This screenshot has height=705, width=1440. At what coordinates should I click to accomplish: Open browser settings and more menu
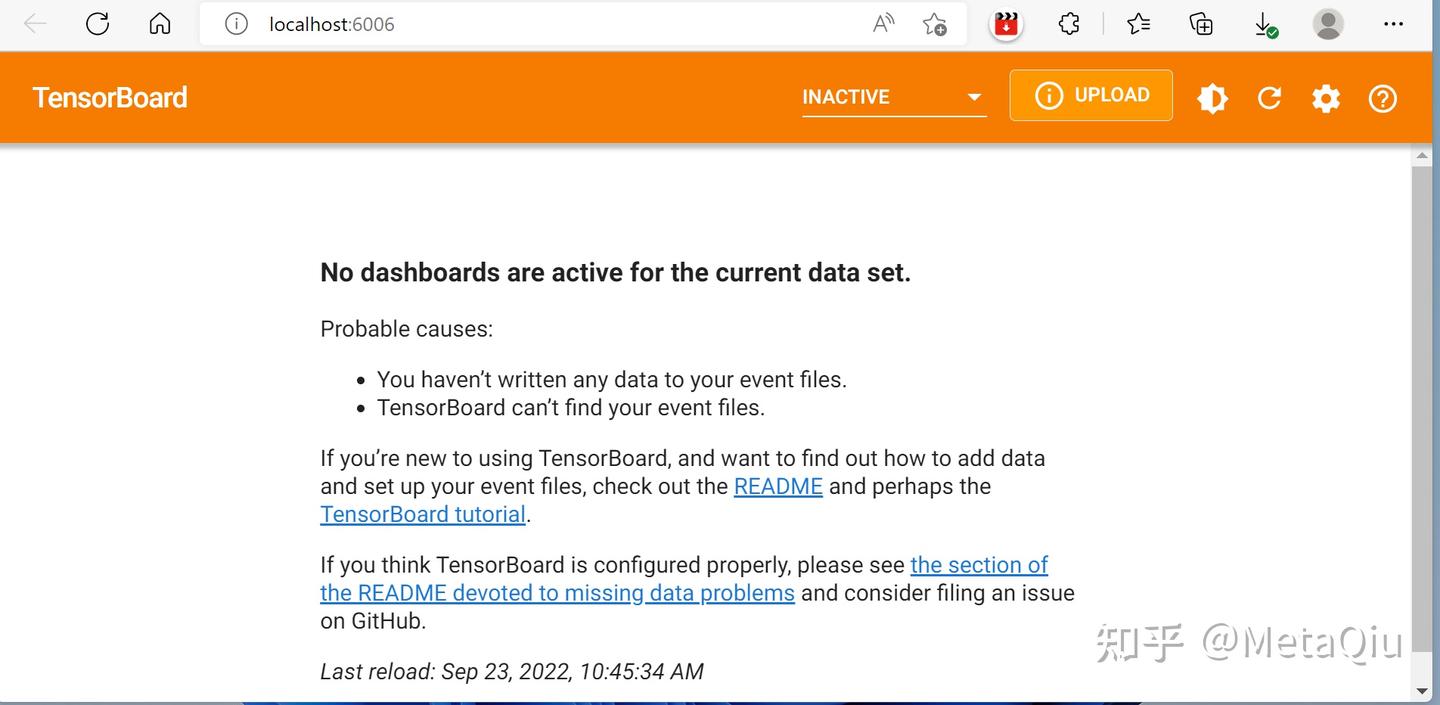coord(1393,24)
